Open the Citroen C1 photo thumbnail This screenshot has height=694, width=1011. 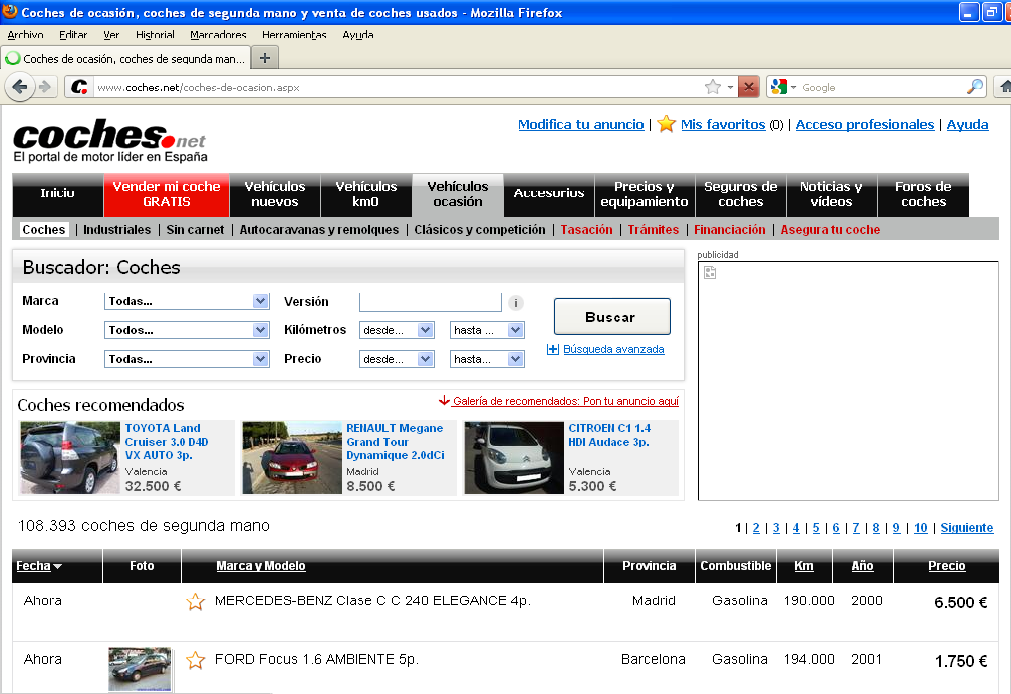coord(514,458)
